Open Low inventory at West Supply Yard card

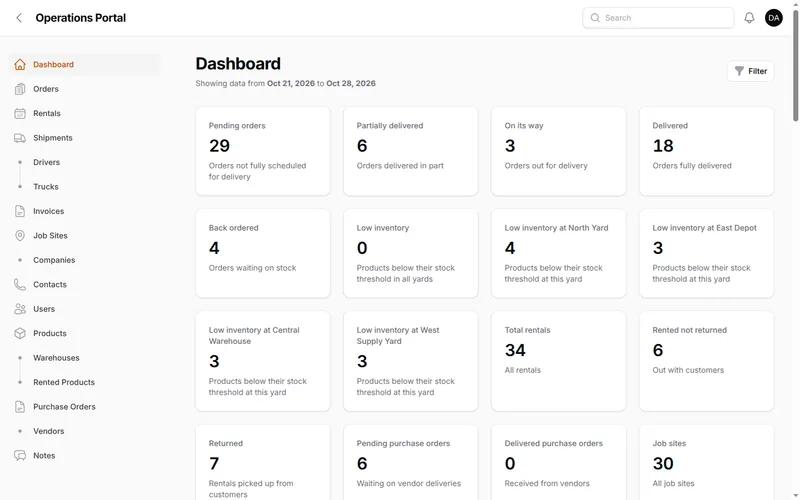[411, 361]
